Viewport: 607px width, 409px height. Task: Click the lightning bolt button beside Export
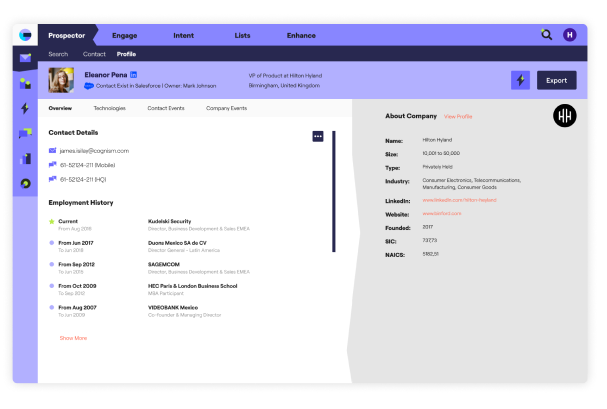[x=520, y=80]
